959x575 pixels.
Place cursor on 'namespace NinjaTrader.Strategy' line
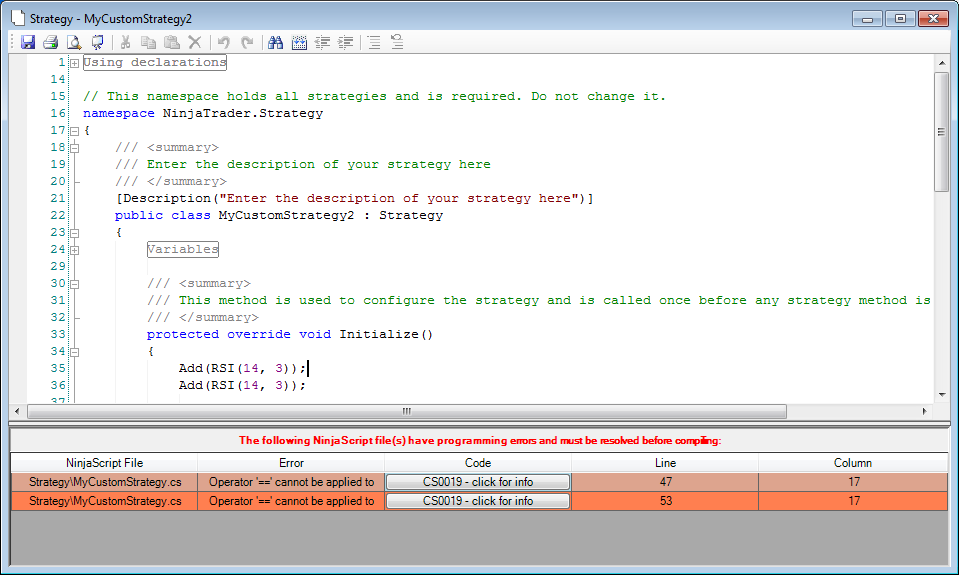tap(203, 113)
